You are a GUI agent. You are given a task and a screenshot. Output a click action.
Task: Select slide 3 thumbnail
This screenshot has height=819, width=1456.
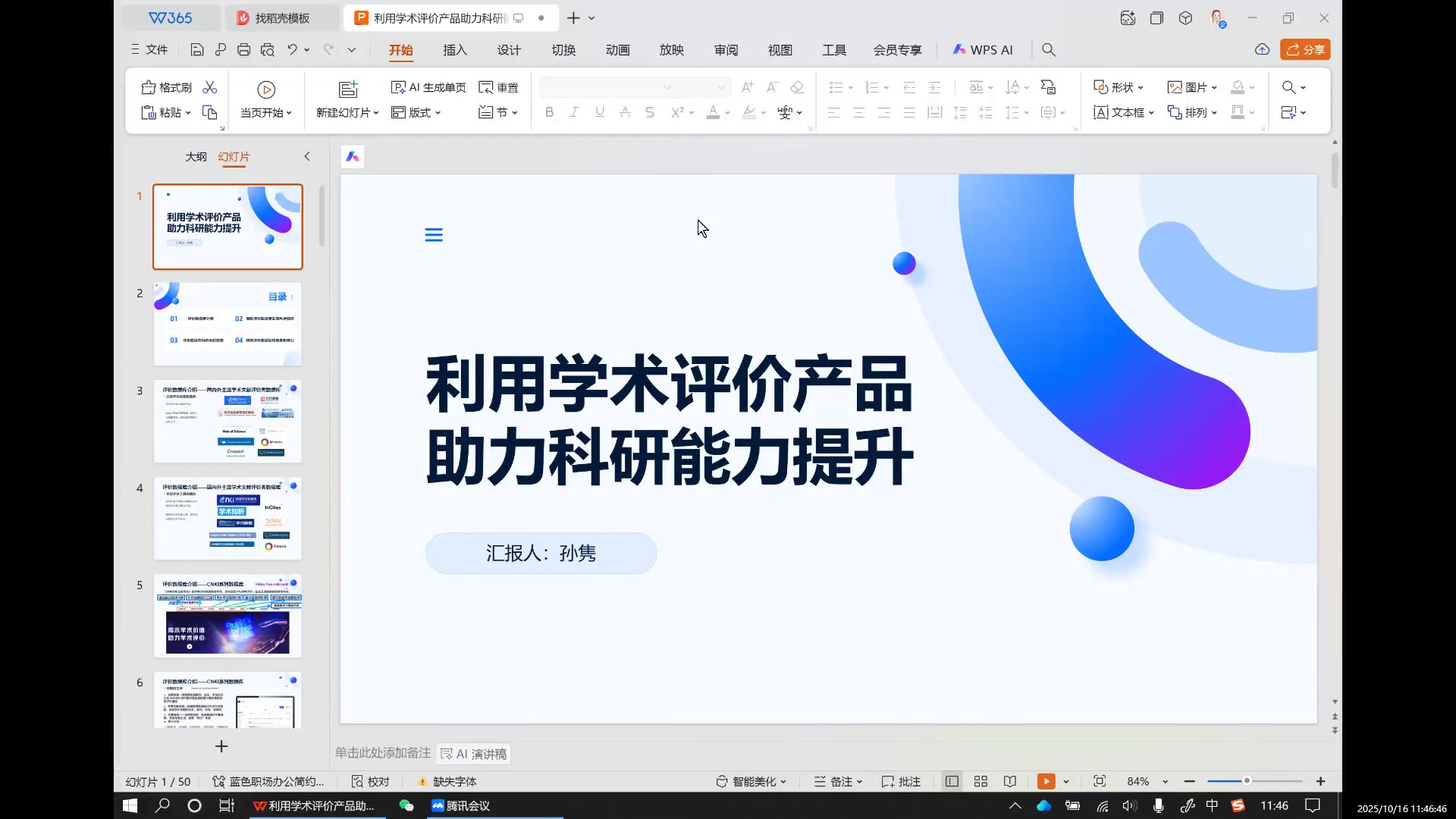(227, 422)
